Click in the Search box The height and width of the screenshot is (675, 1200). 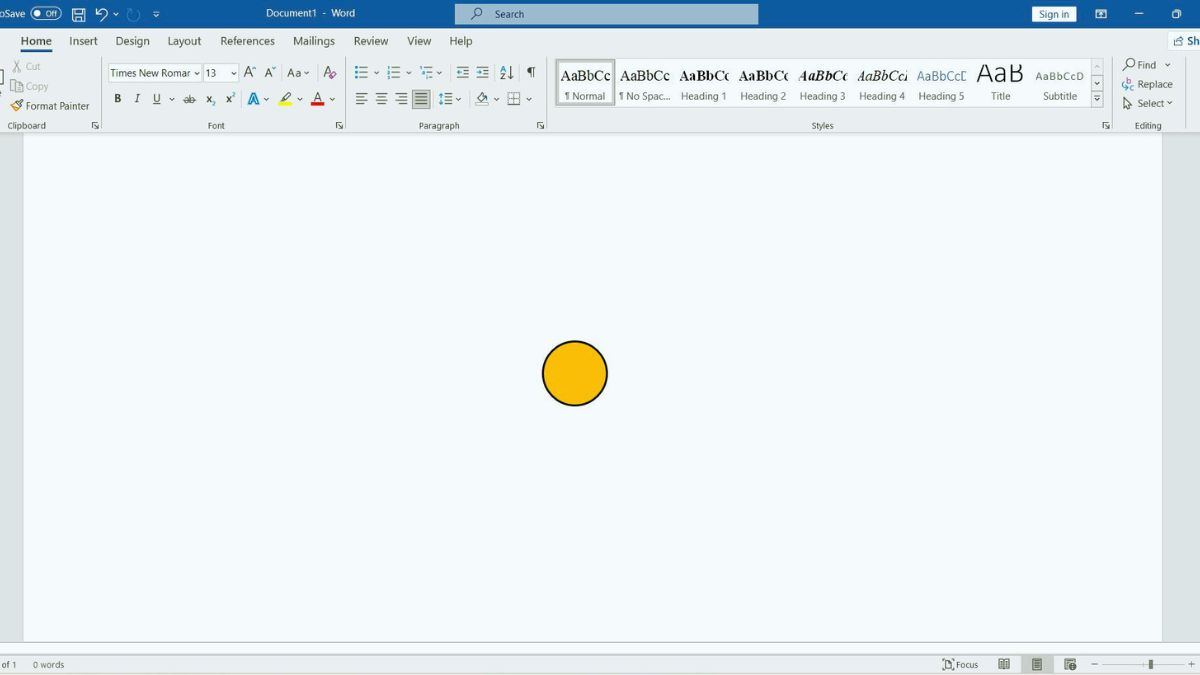tap(606, 14)
